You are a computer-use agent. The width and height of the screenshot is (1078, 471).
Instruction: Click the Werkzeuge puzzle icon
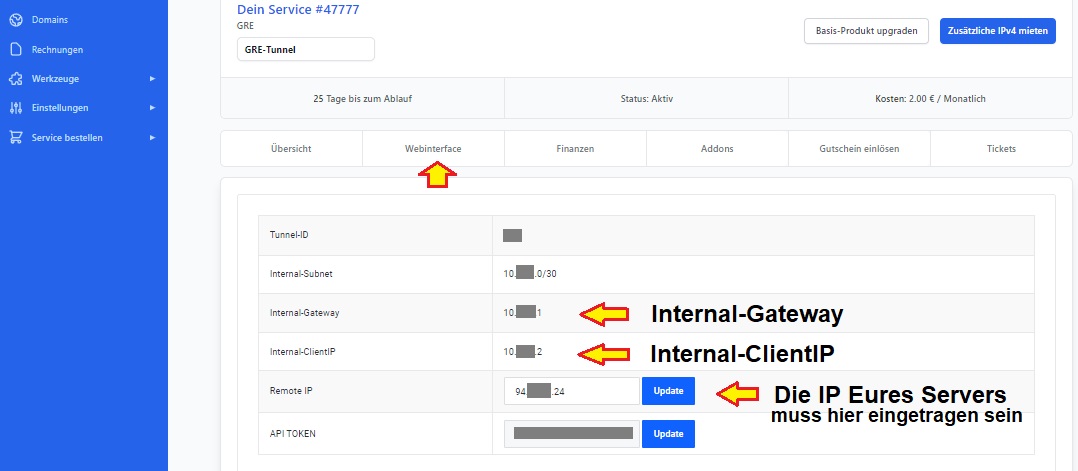click(15, 78)
